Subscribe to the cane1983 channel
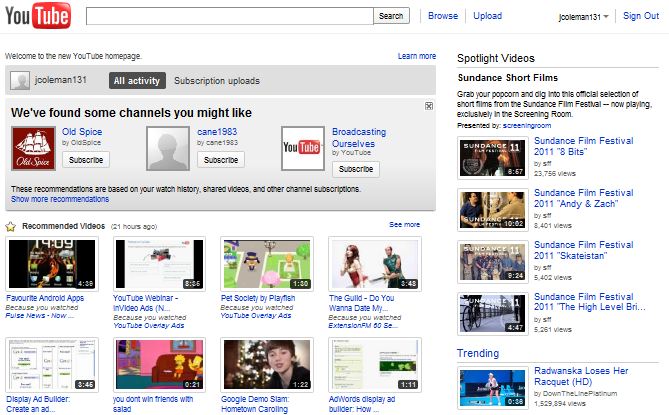 221,160
